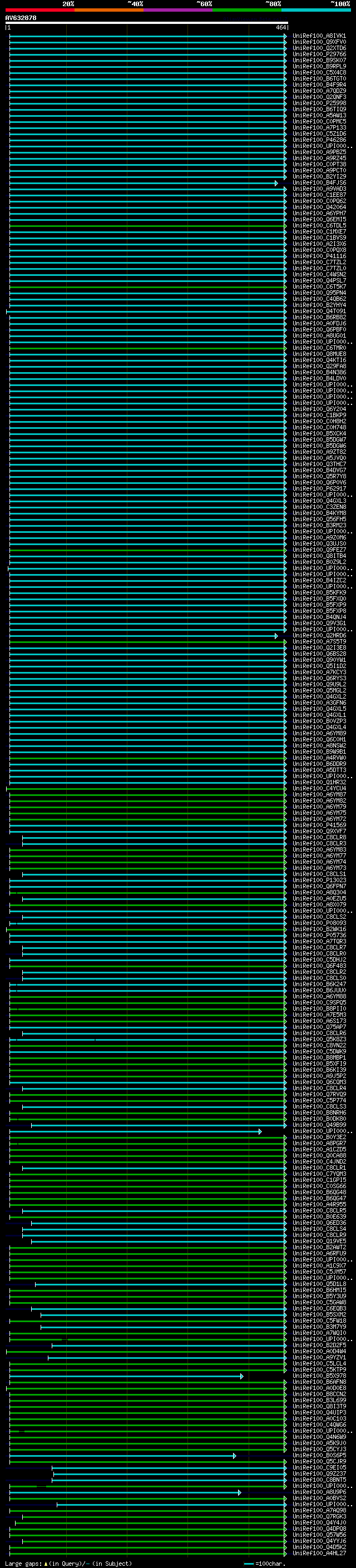Select hit UniRef100_P08093

[319, 923]
